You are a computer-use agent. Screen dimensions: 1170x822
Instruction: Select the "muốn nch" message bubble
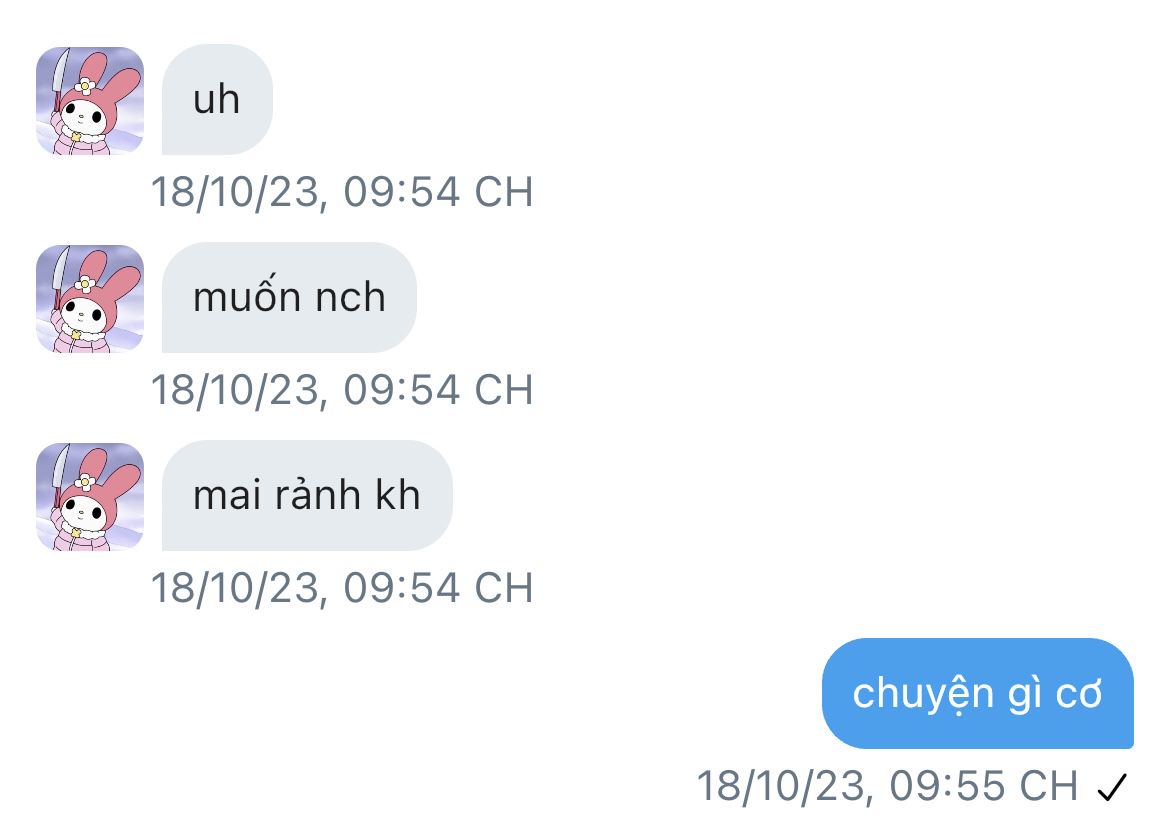tap(289, 297)
